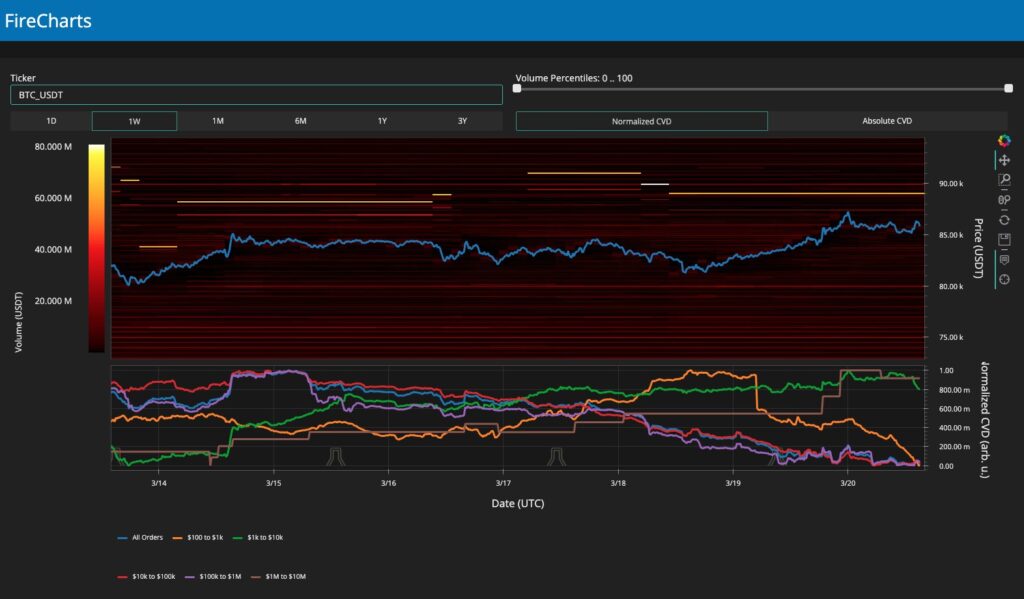1024x599 pixels.
Task: Switch to the 1M timeframe
Action: tap(215, 120)
